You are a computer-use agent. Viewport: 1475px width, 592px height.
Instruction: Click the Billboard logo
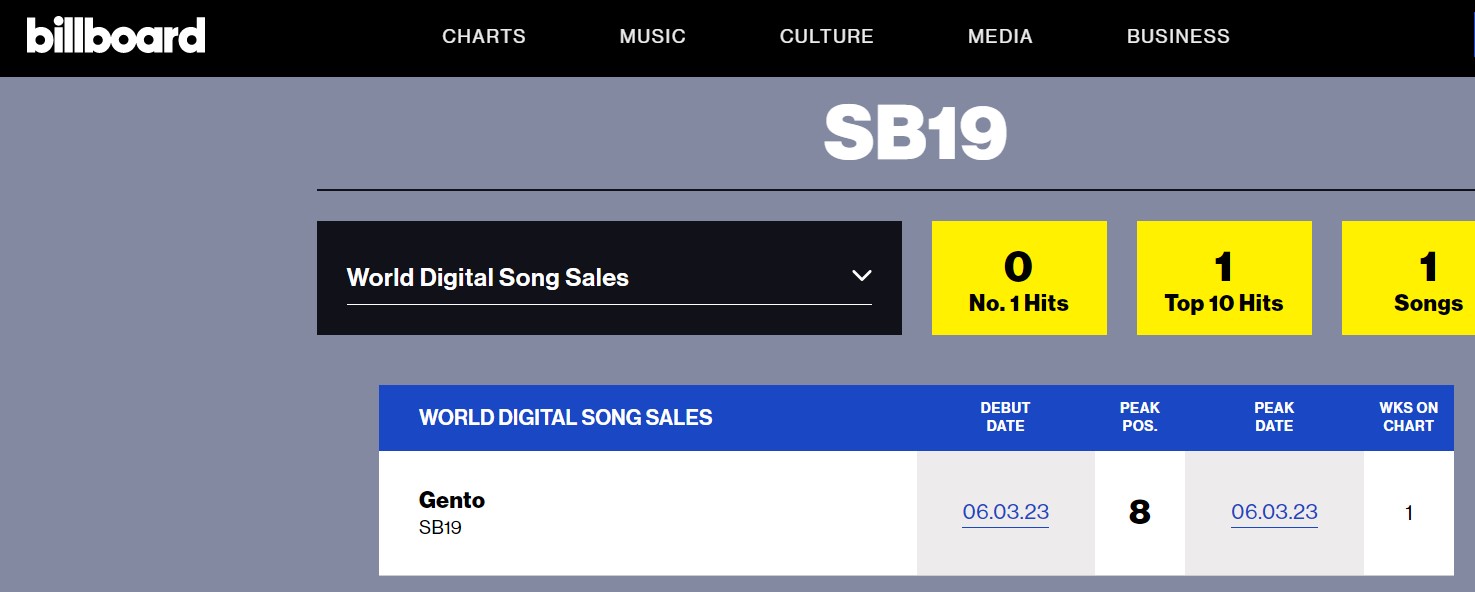pyautogui.click(x=116, y=36)
